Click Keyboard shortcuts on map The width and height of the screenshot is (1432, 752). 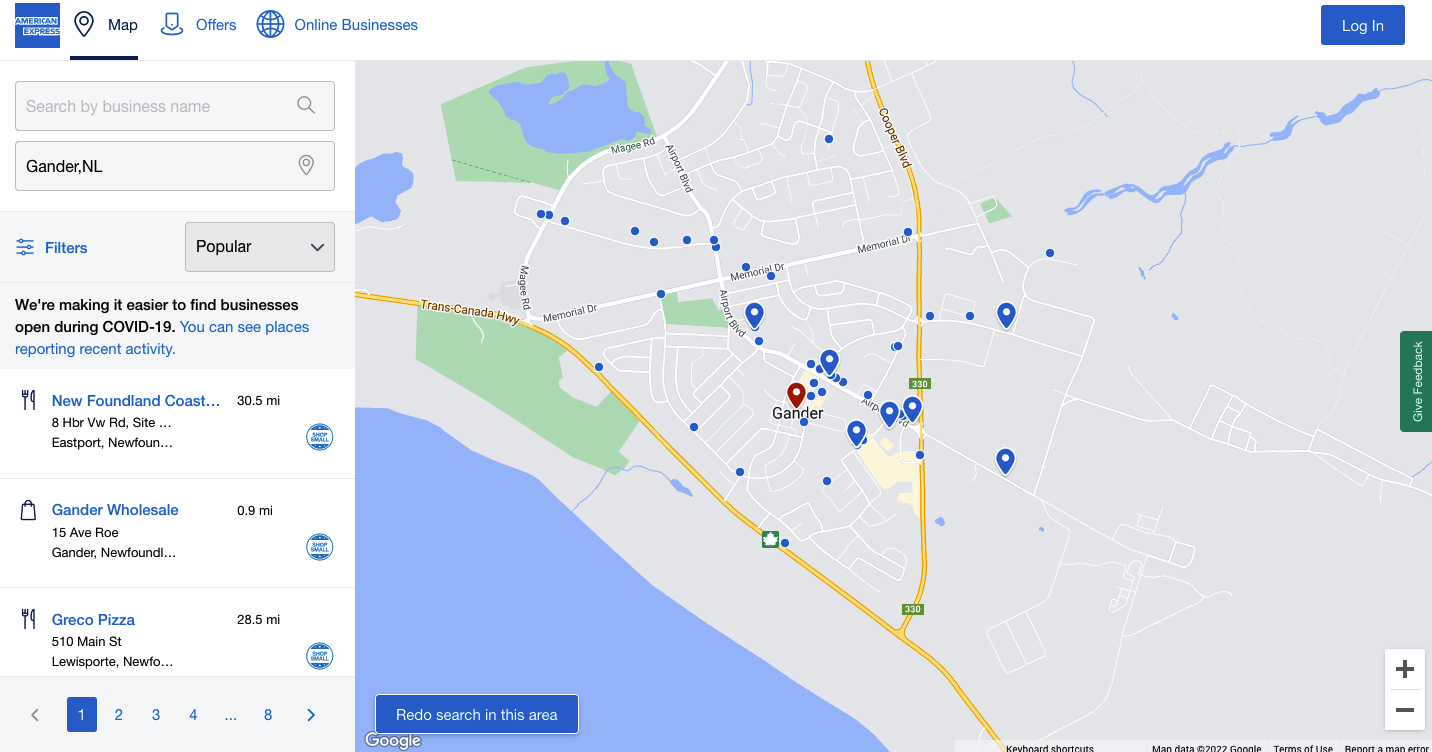tap(1050, 748)
